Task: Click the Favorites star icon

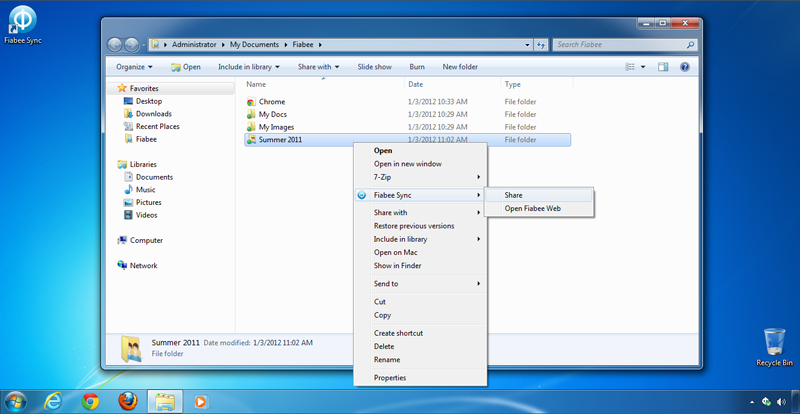Action: (122, 88)
